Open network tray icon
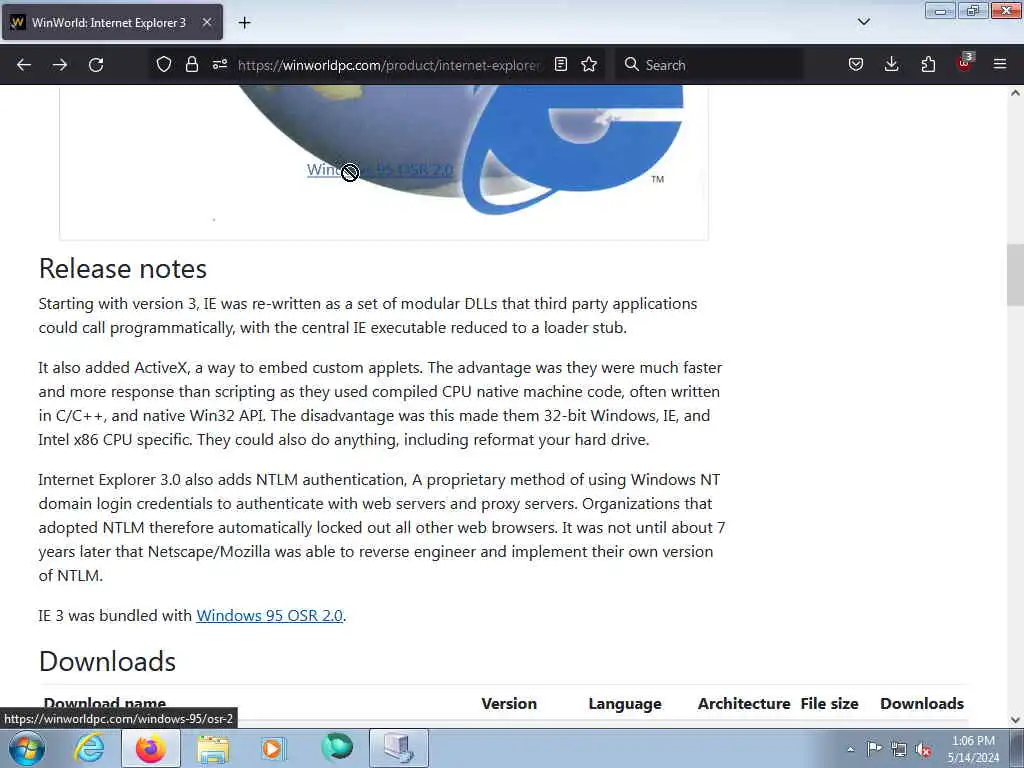 pos(899,749)
